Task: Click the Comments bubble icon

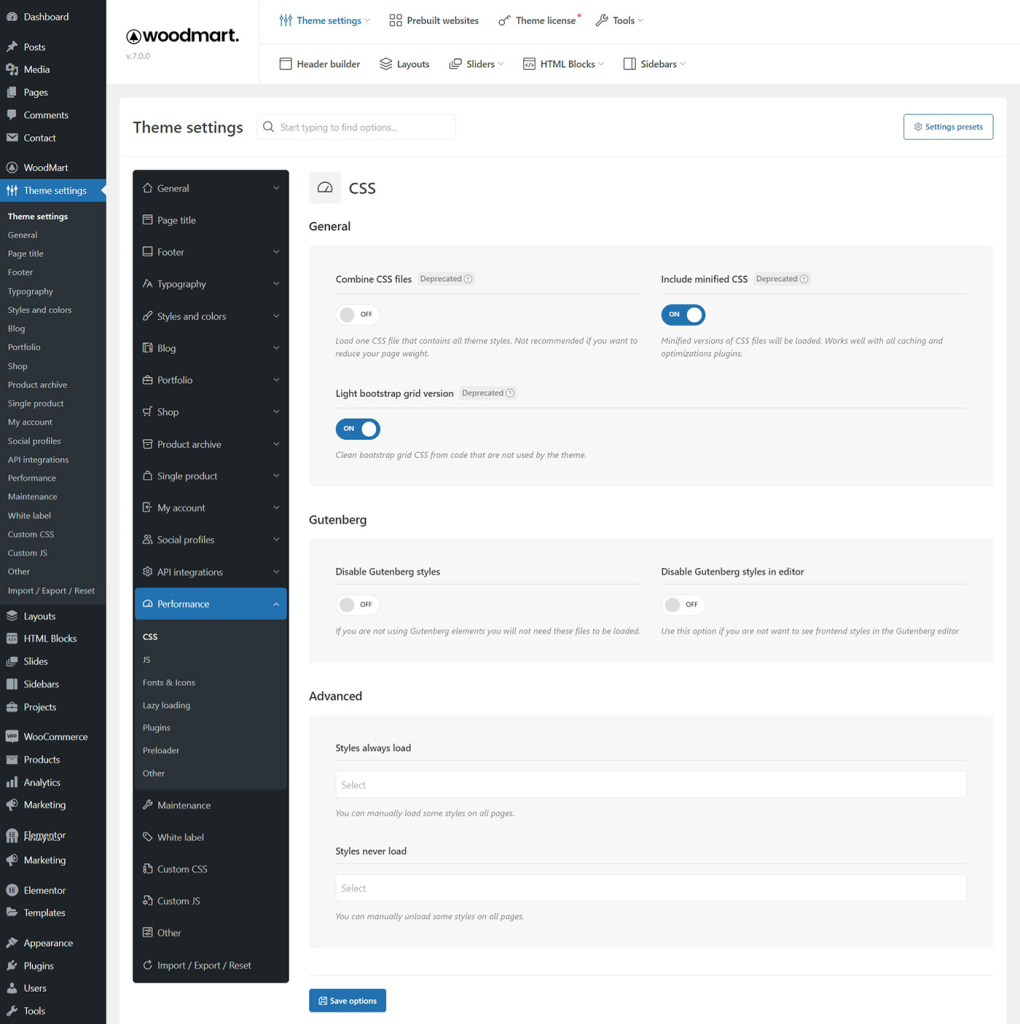Action: click(12, 115)
